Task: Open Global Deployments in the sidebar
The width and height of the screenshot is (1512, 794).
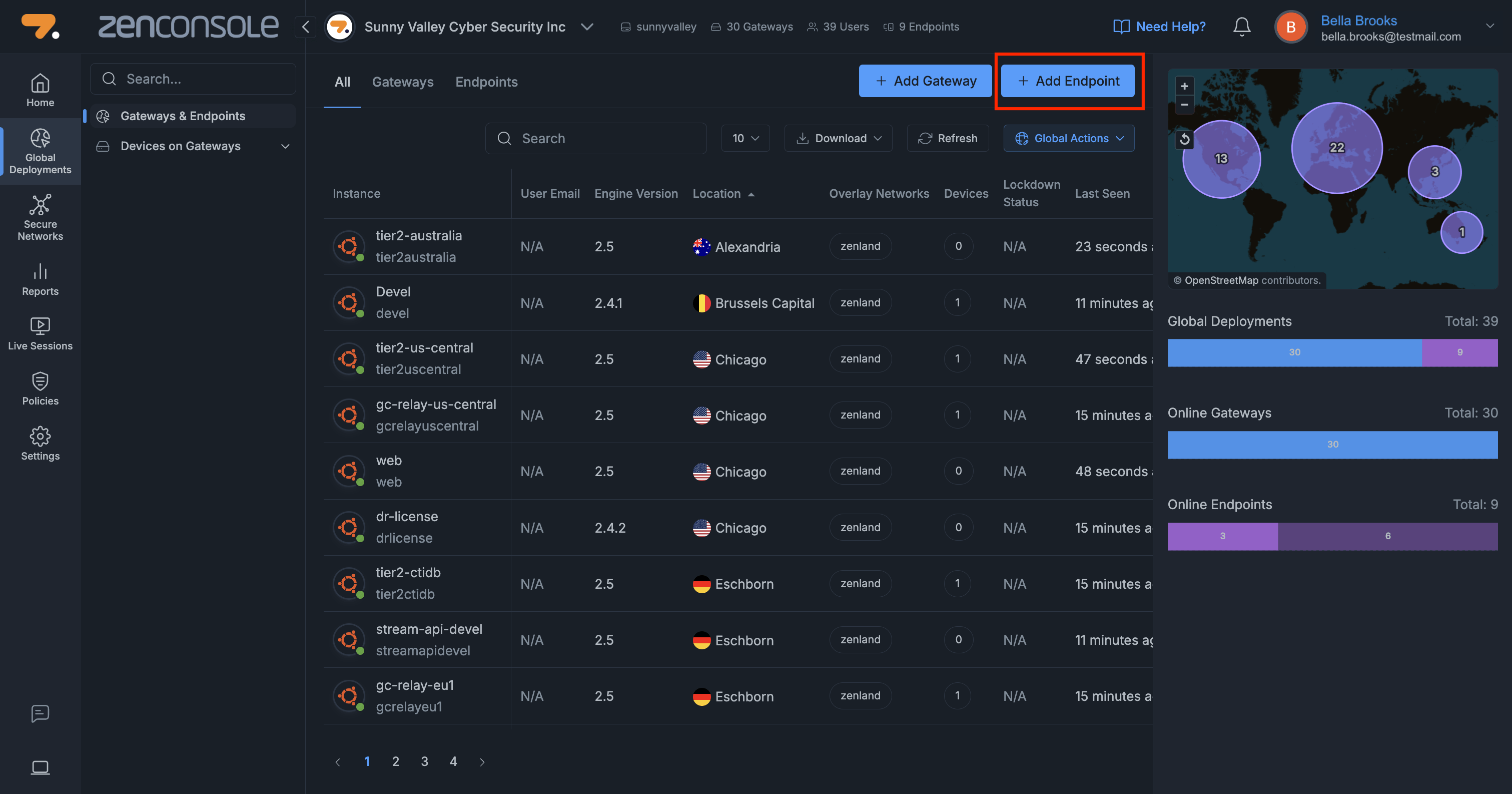Action: coord(40,152)
